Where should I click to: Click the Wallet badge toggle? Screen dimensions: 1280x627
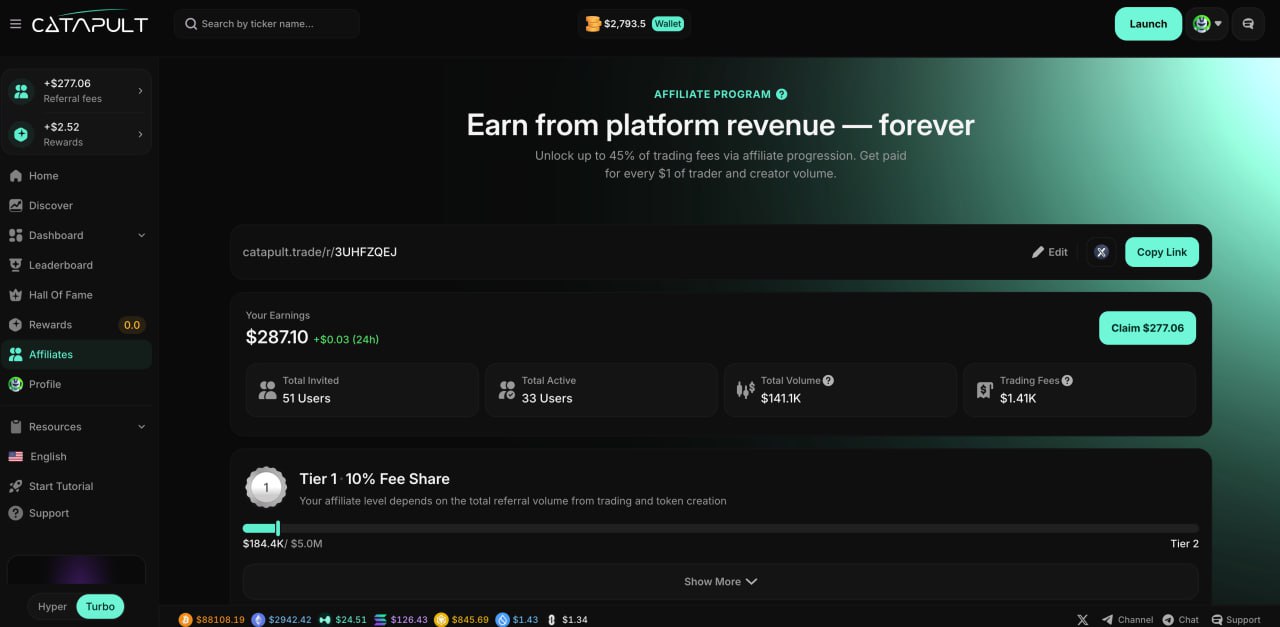(x=667, y=24)
